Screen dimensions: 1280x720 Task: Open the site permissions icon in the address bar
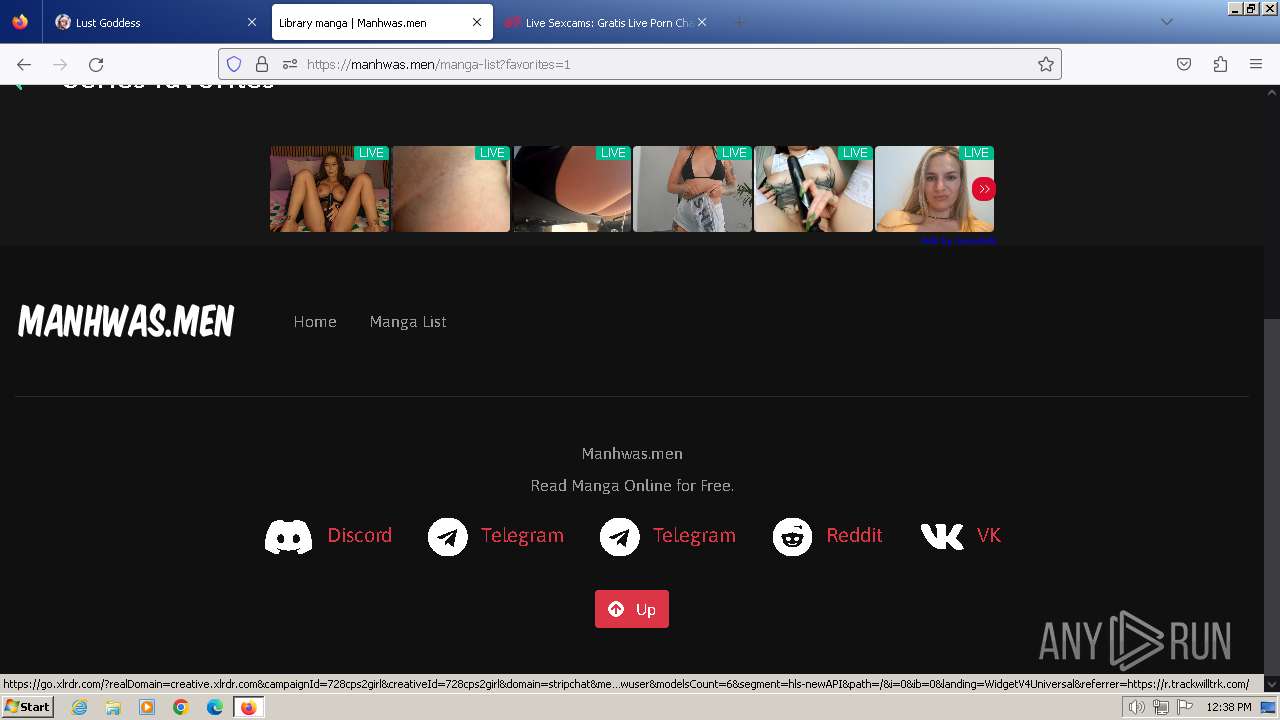click(x=290, y=64)
